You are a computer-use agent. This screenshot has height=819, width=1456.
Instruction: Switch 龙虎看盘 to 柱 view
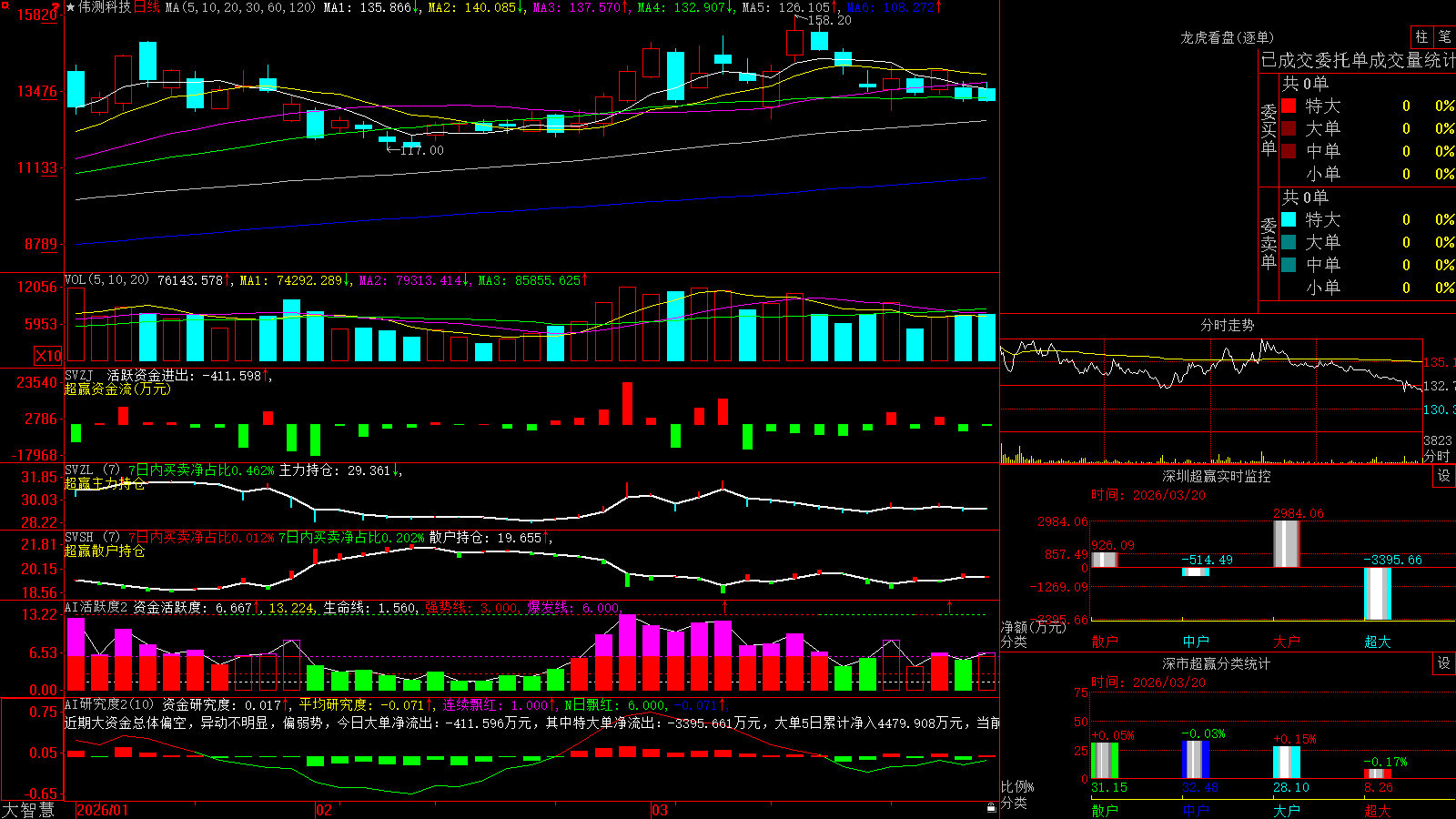[x=1421, y=36]
